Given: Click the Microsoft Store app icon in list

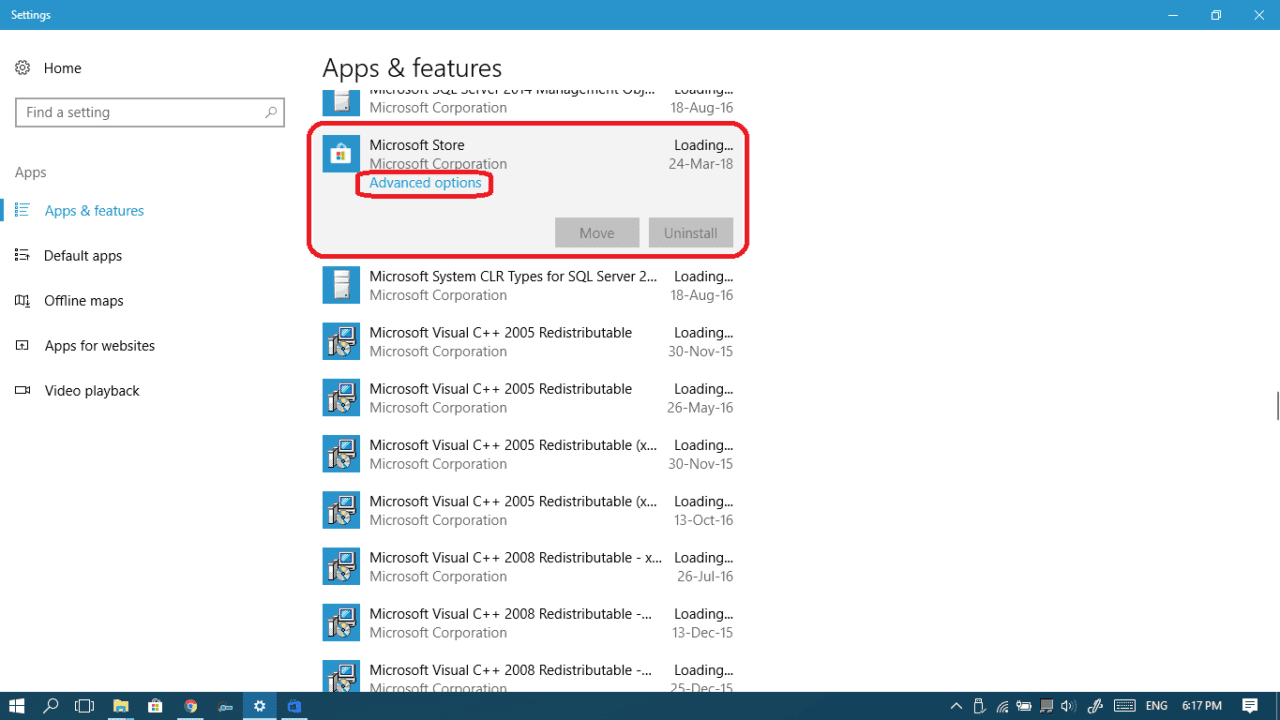Looking at the screenshot, I should coord(340,154).
